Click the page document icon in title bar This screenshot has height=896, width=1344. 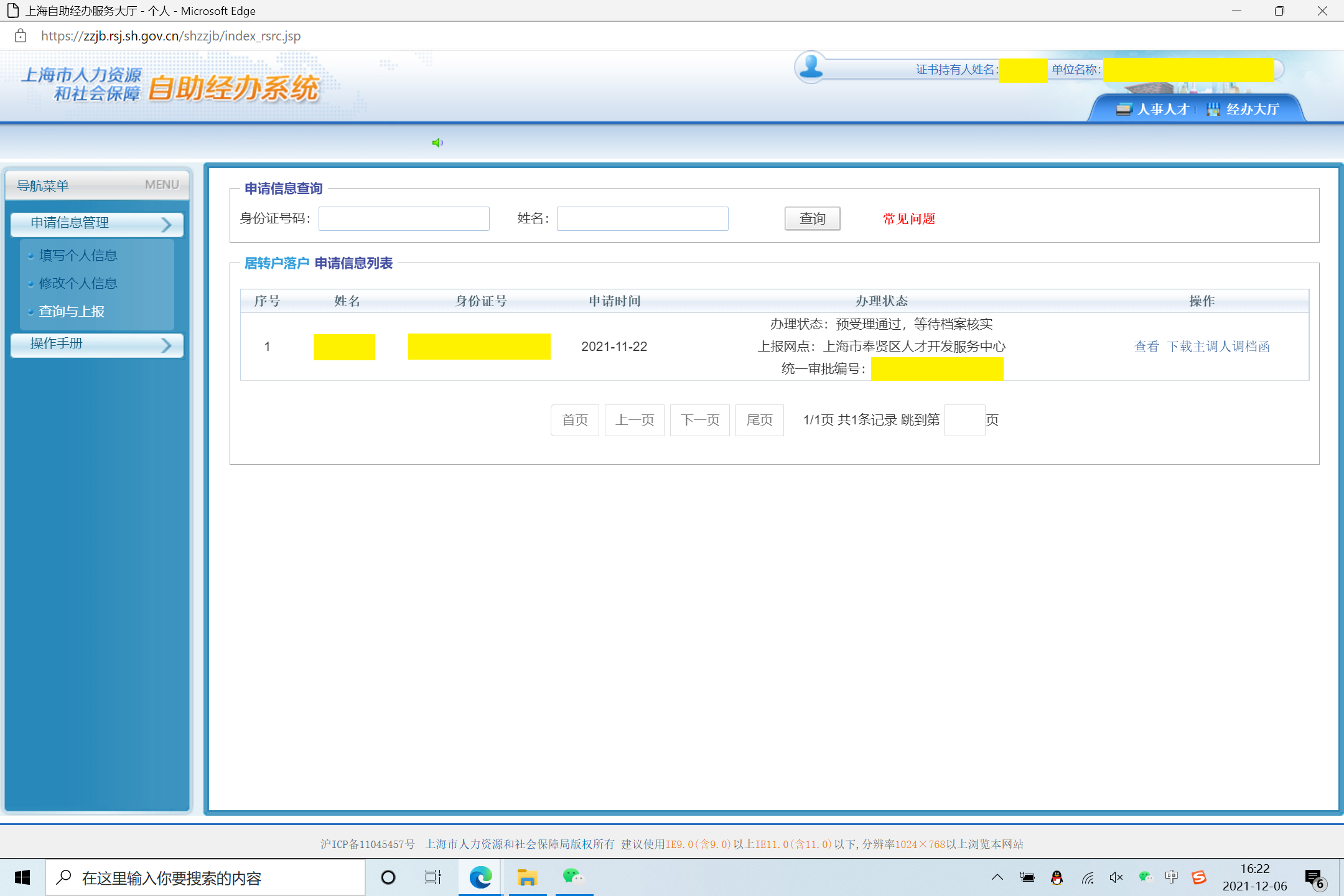[x=12, y=11]
